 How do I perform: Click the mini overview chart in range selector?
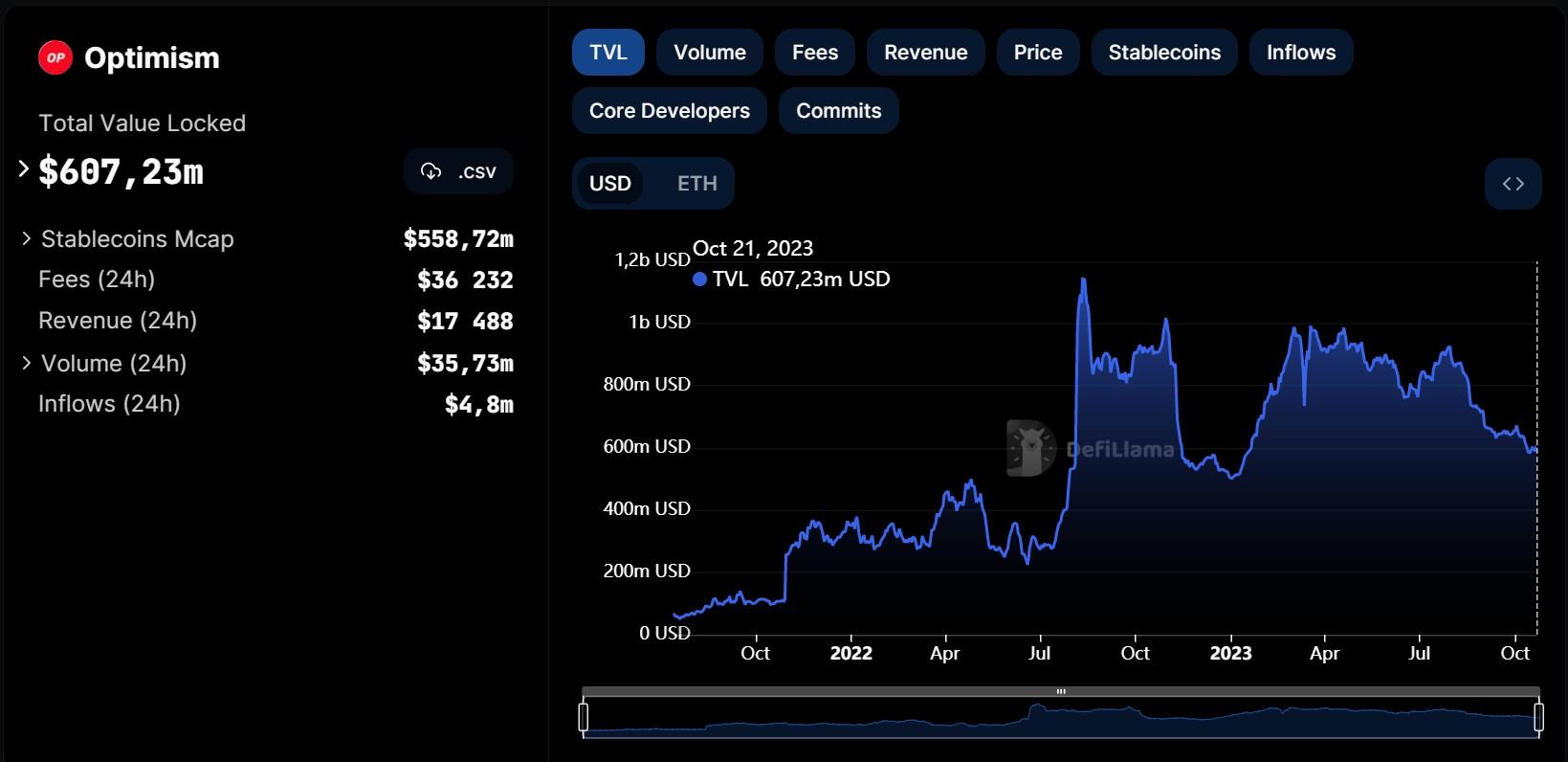(1061, 718)
